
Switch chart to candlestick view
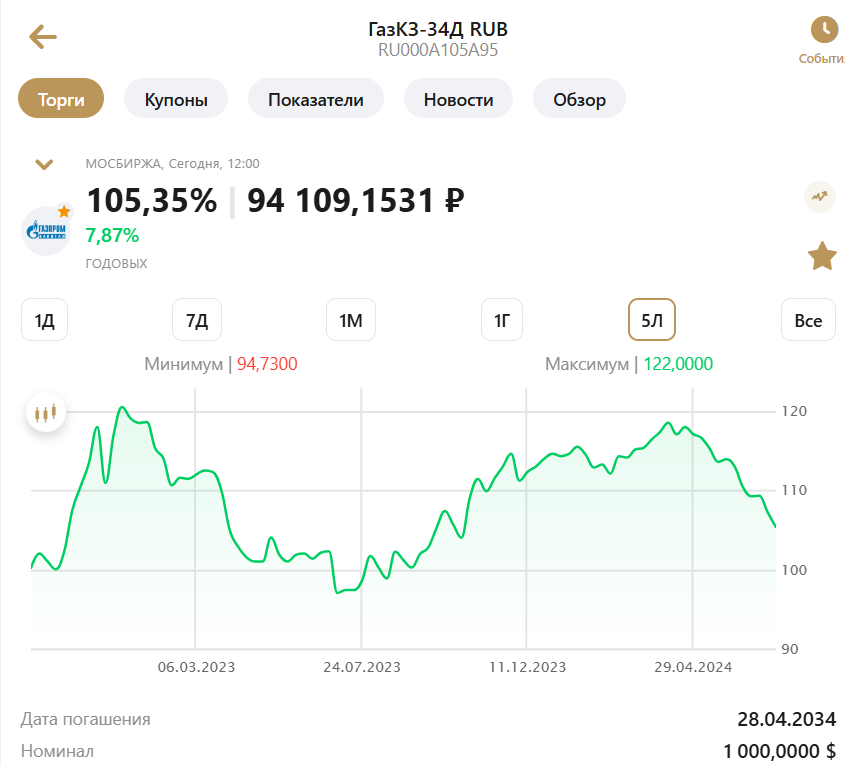pyautogui.click(x=46, y=413)
